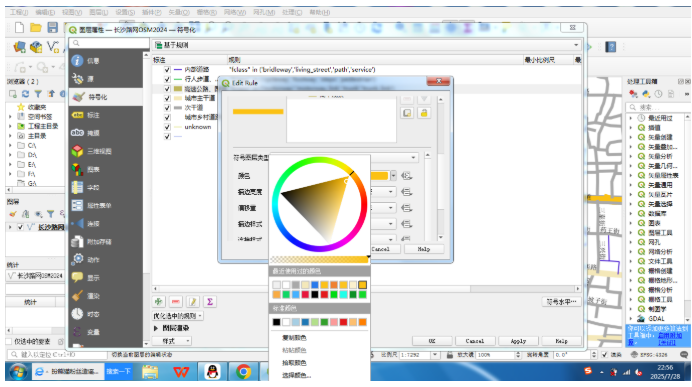Open the QQ penguin icon on the taskbar
Viewport: 692px width, 387px height.
213,372
